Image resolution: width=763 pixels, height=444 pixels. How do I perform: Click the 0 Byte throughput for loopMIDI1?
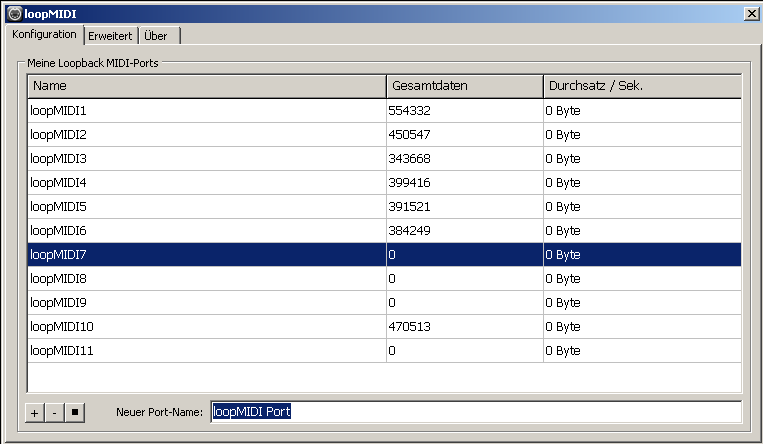coord(563,111)
